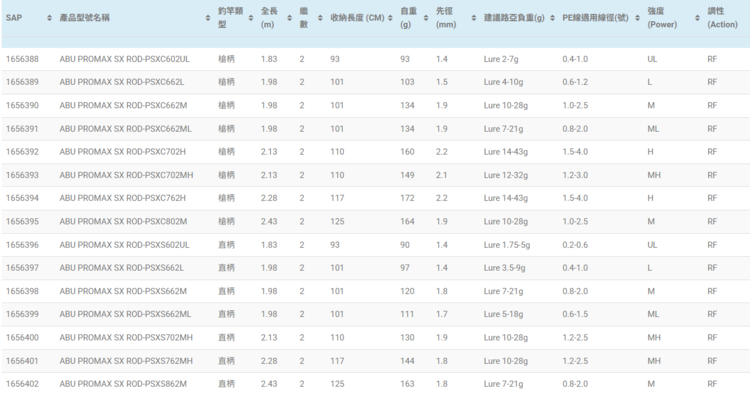Click product ABU PROMAX SX ROD-PSXC702H
The image size is (750, 394).
click(122, 152)
